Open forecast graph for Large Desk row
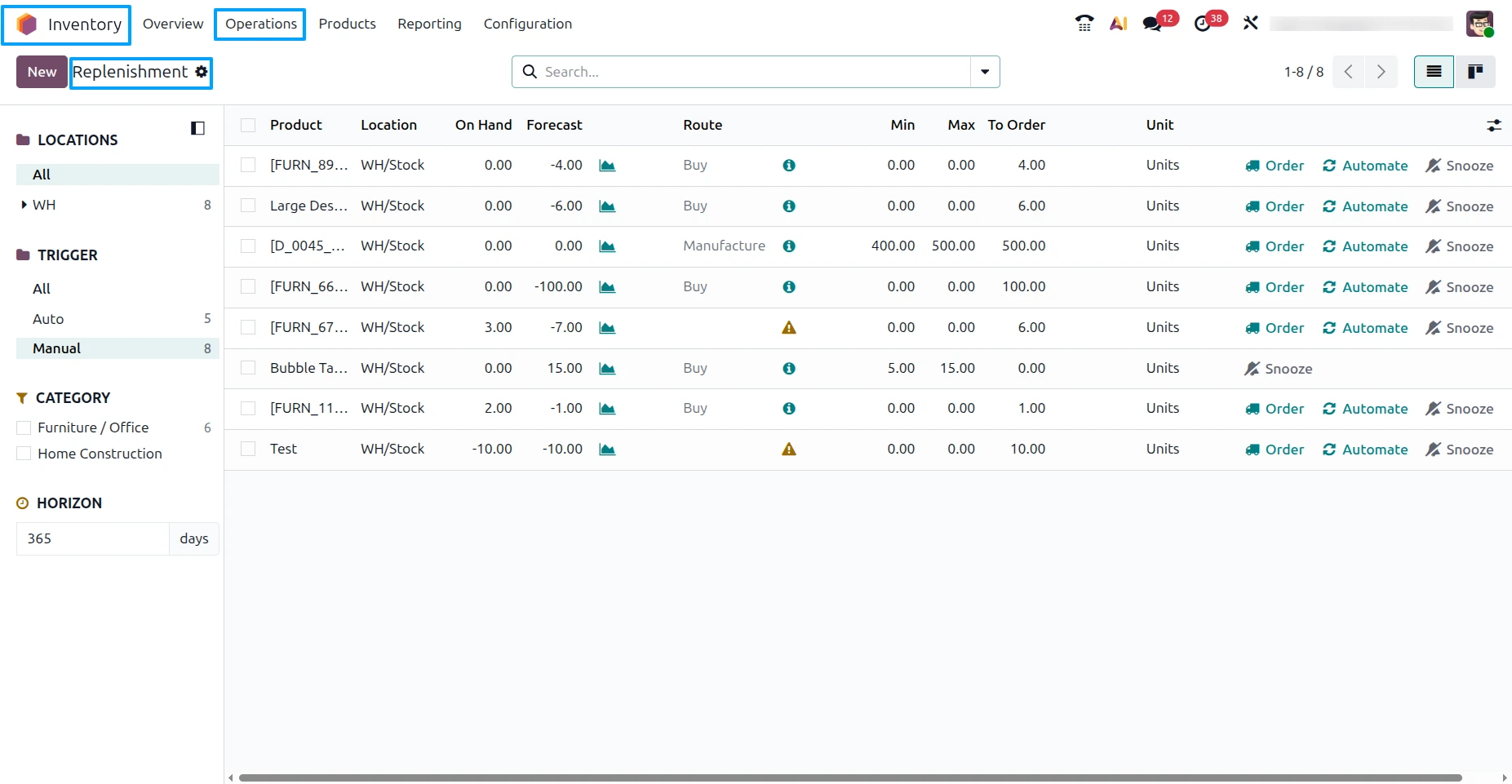Screen dimensions: 1512x784 (x=607, y=206)
